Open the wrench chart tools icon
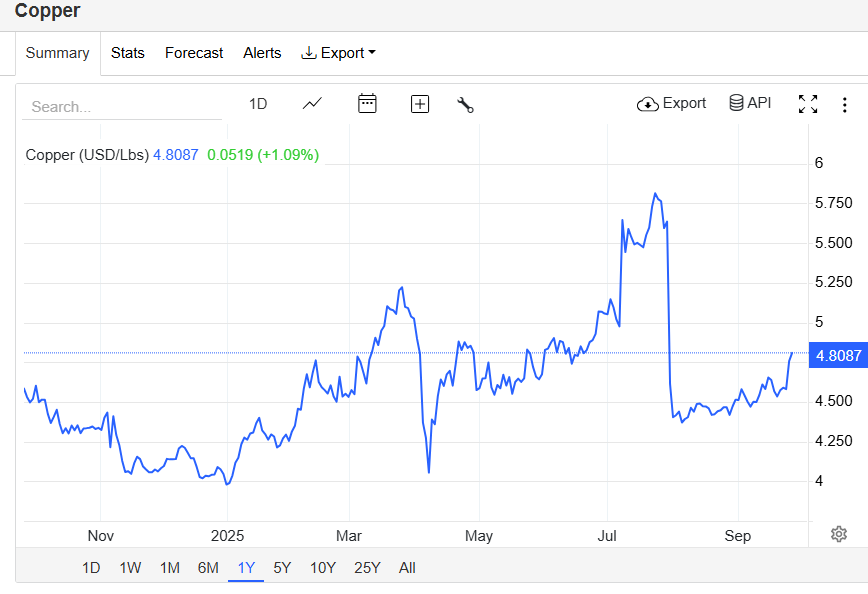The image size is (868, 594). 465,104
